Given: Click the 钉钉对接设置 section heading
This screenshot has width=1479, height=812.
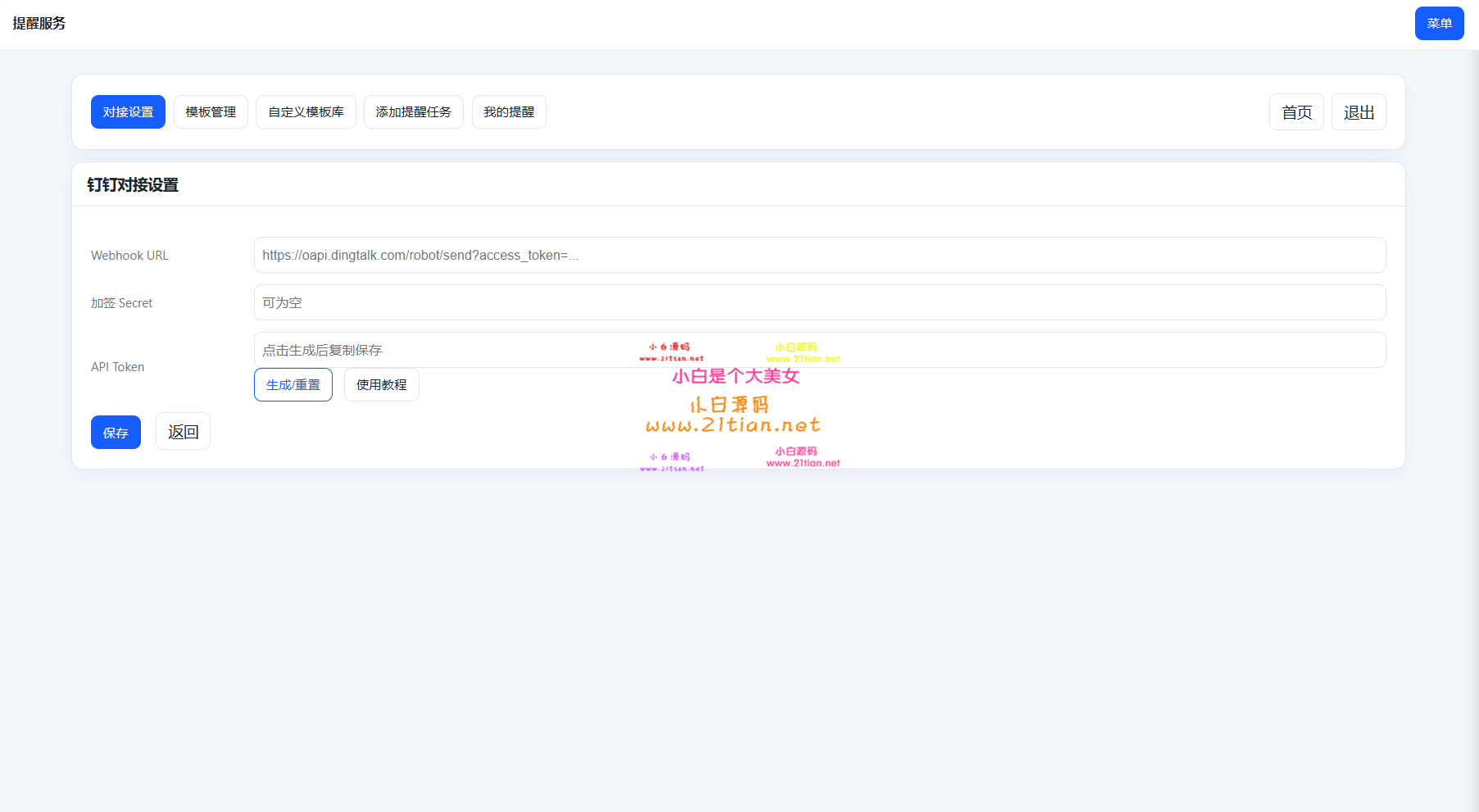Looking at the screenshot, I should (x=133, y=185).
